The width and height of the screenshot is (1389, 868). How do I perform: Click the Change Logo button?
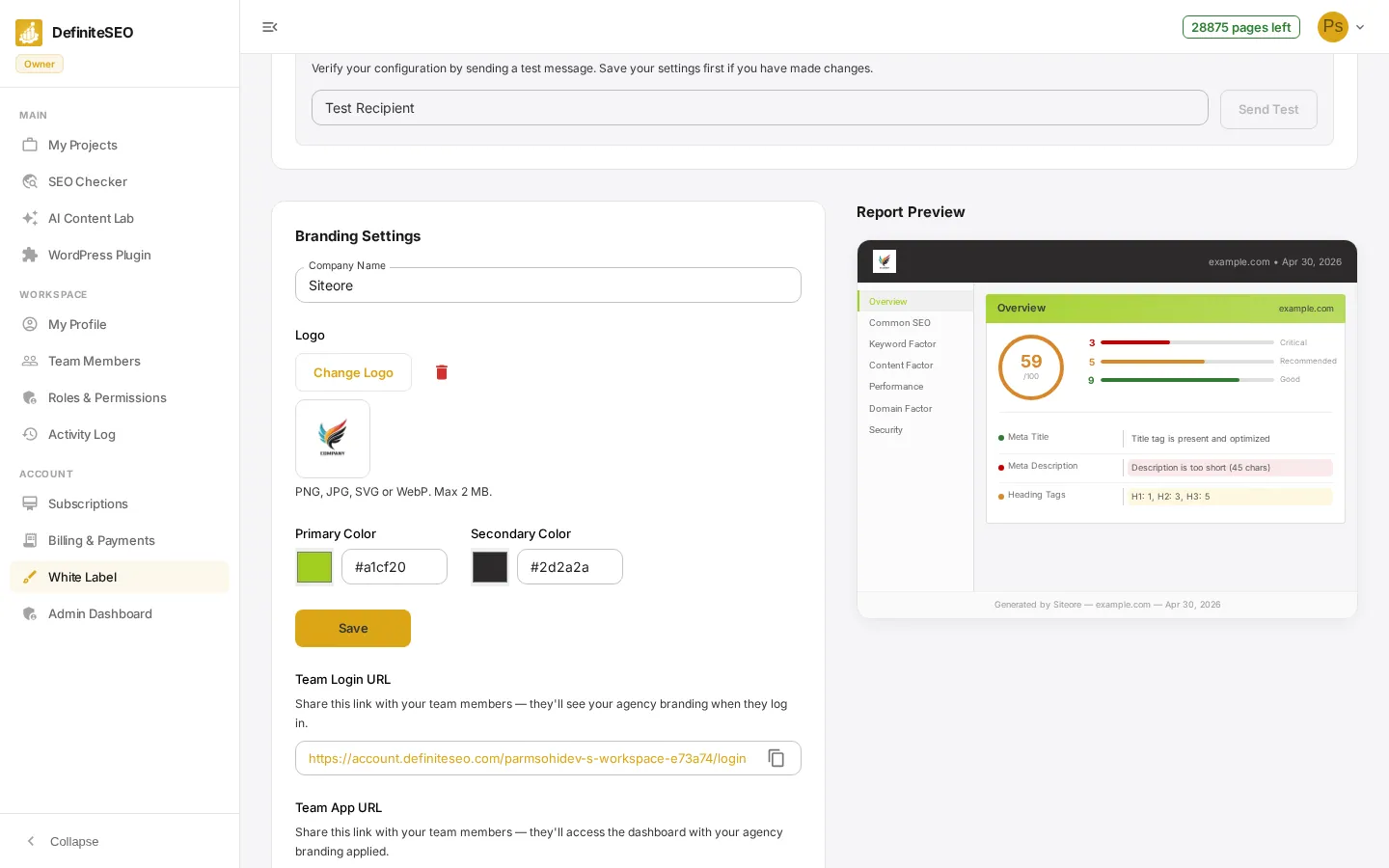pos(353,372)
